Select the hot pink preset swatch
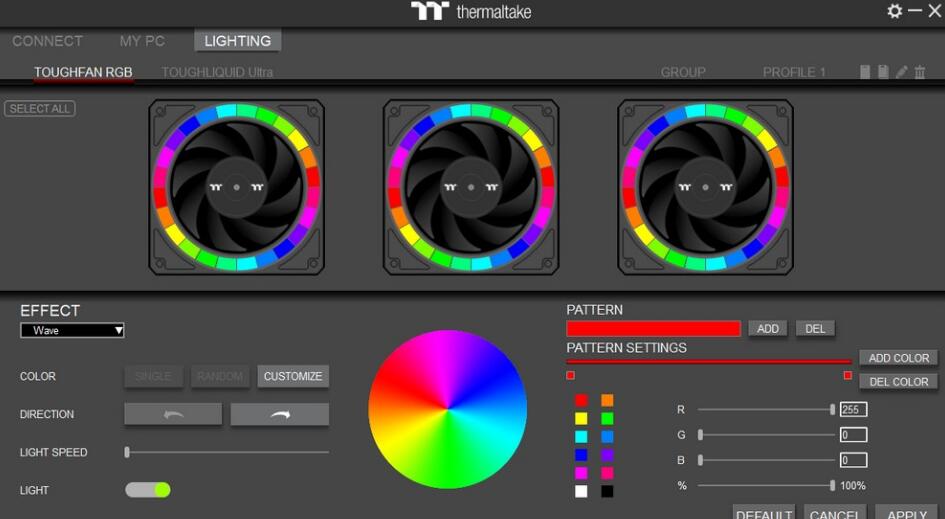Viewport: 945px width, 519px height. coord(607,473)
